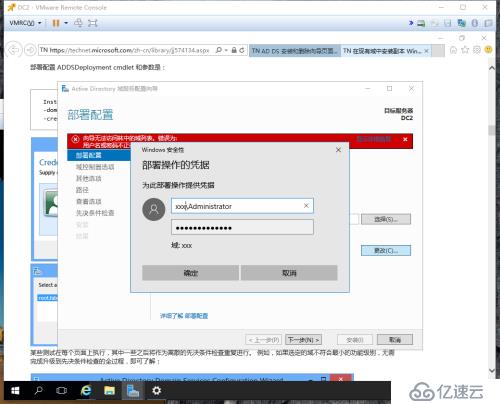Send Ctrl+Alt+Del using the VMRC toolbar icon
The width and height of the screenshot is (500, 404).
78,23
